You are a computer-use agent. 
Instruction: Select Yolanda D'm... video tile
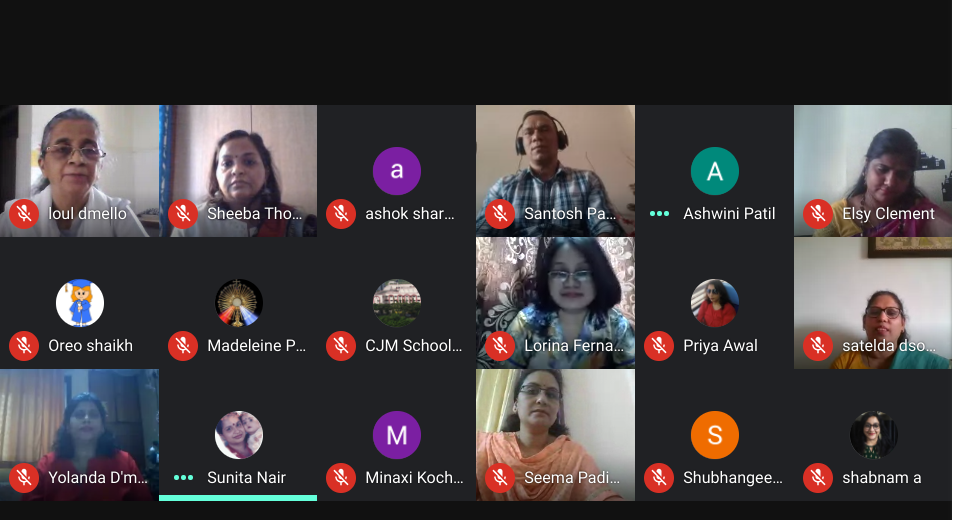click(x=79, y=435)
